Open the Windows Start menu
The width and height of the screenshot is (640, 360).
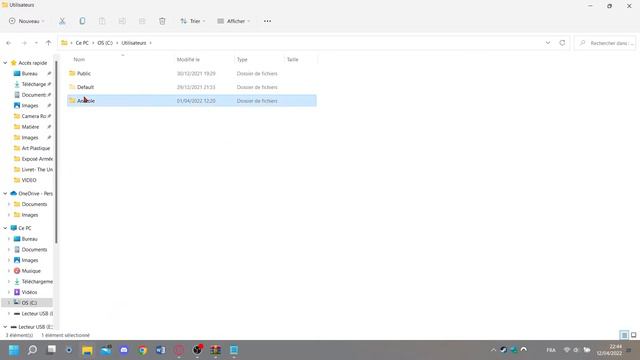point(14,350)
